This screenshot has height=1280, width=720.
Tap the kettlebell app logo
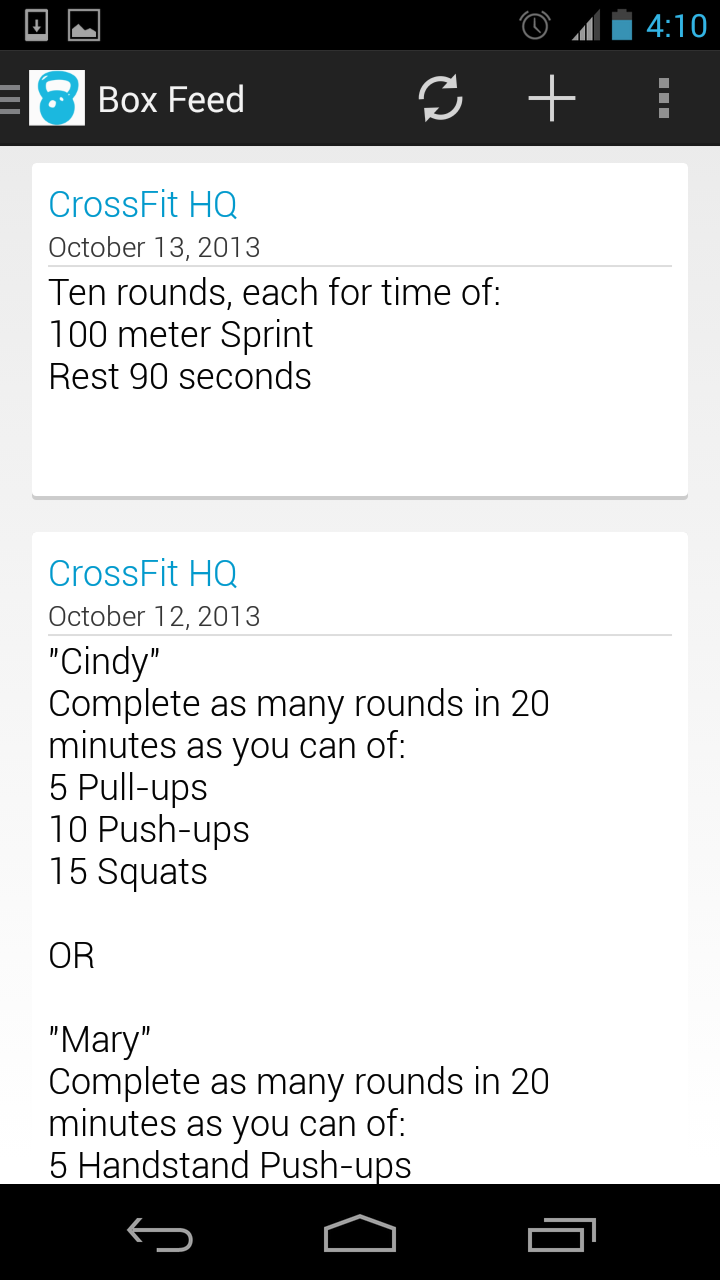(57, 98)
